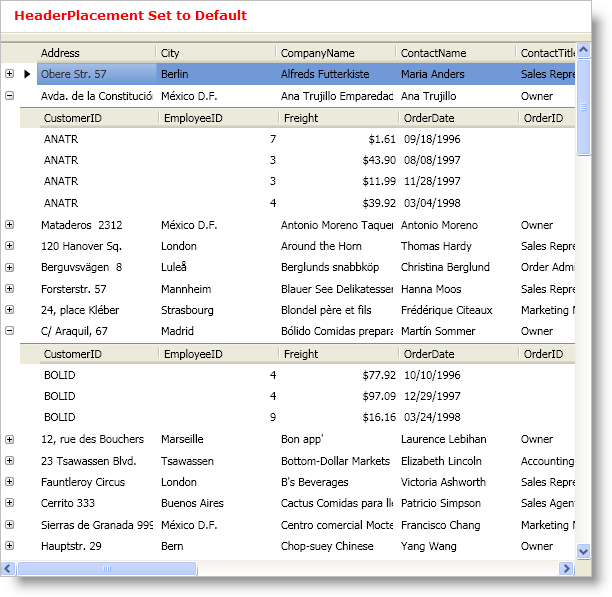Select the Around the Horn cell
612x597 pixels.
tap(336, 246)
